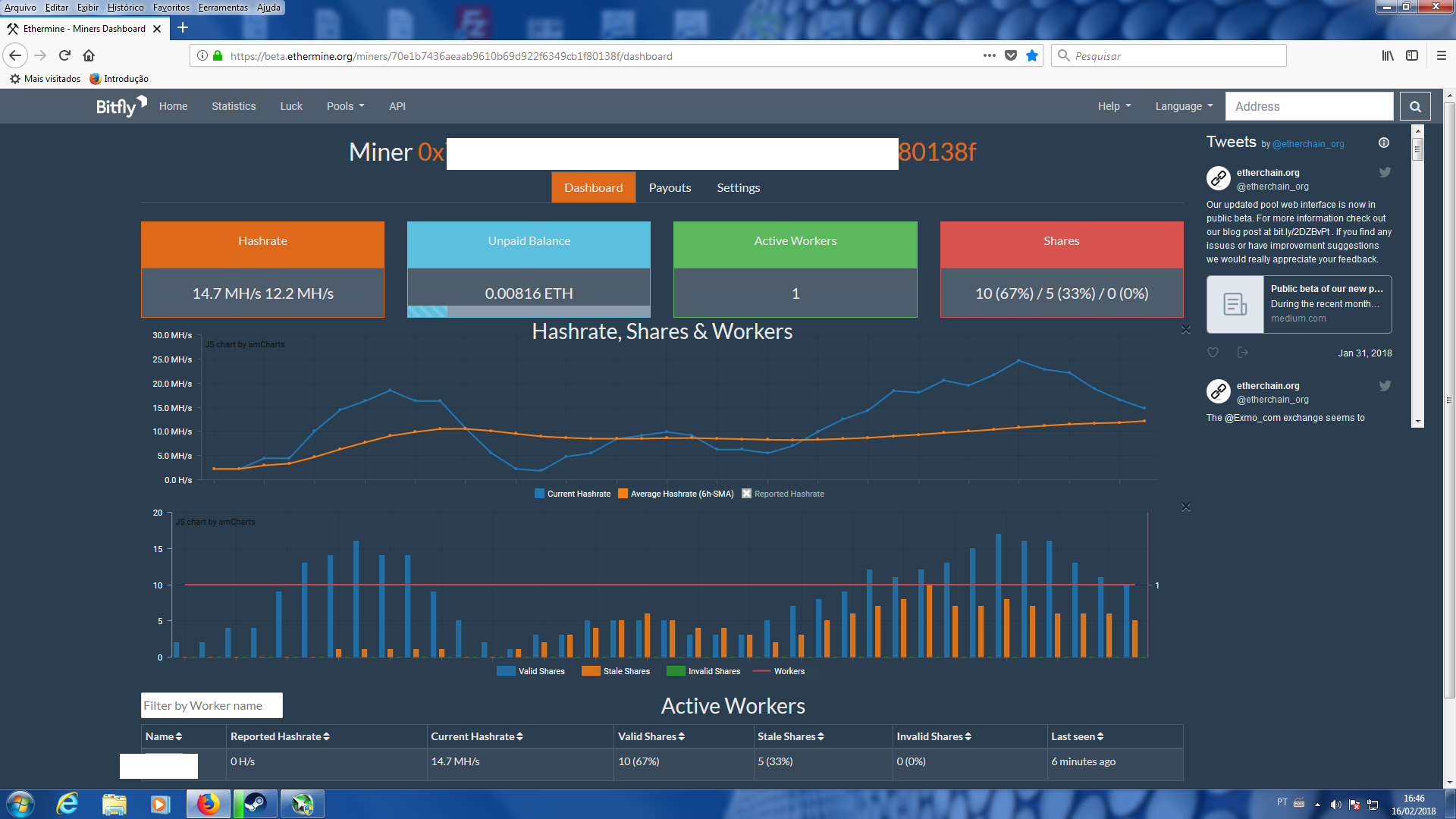1456x819 pixels.
Task: Open Steam from the taskbar
Action: tap(255, 804)
